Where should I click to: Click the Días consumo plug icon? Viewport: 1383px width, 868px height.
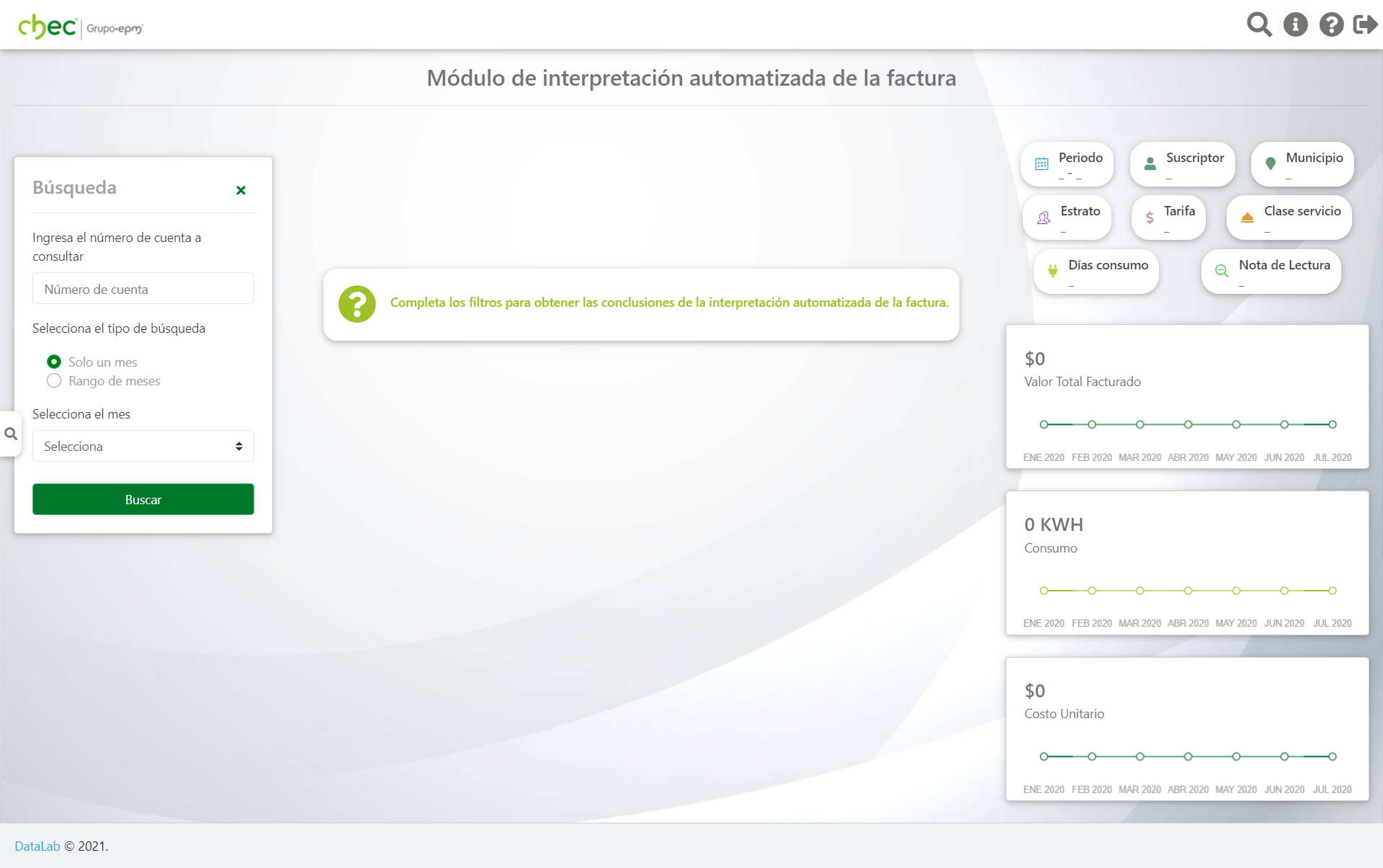[1052, 271]
